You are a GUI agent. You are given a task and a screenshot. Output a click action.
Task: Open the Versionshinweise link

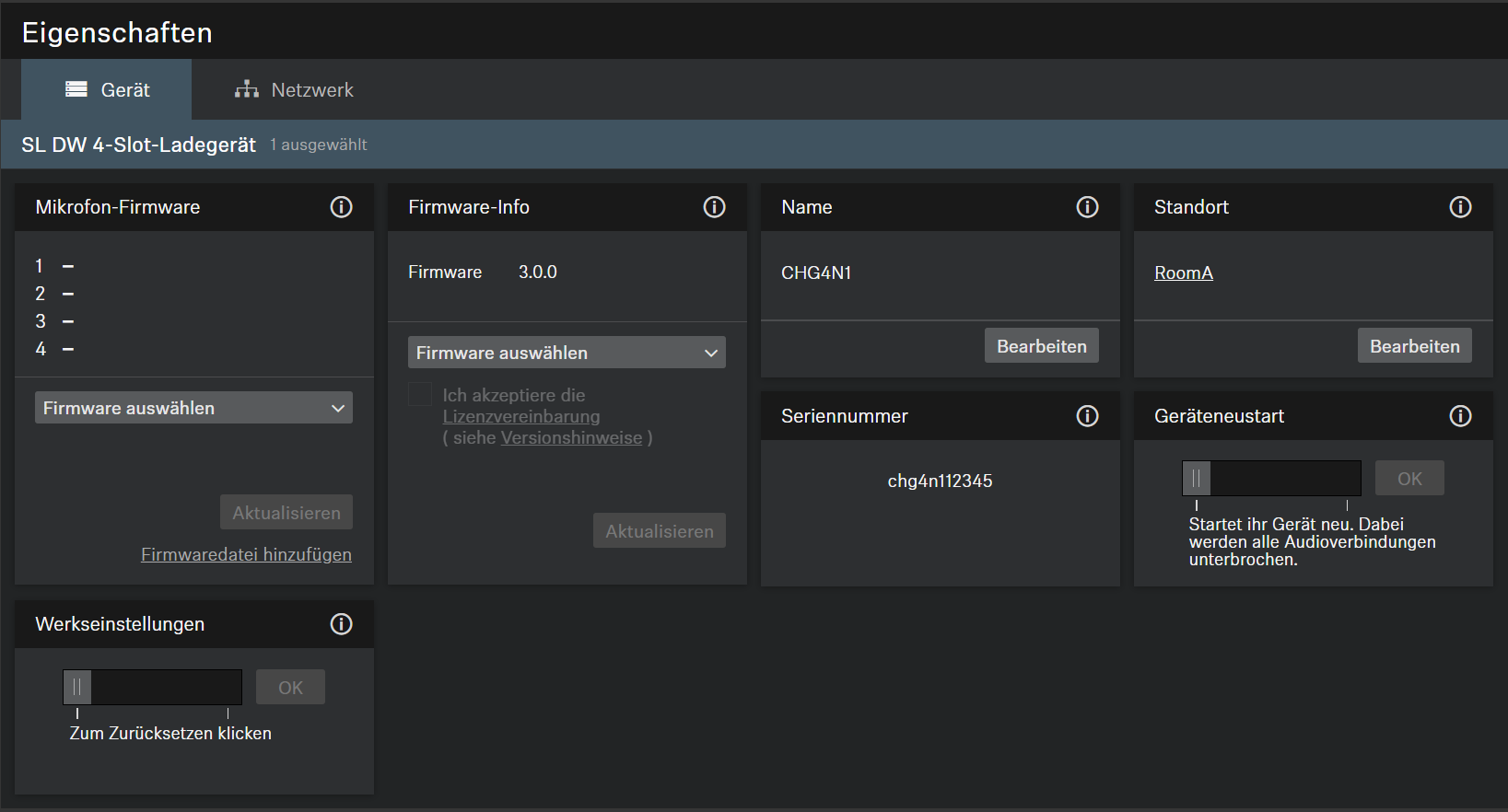click(x=571, y=438)
